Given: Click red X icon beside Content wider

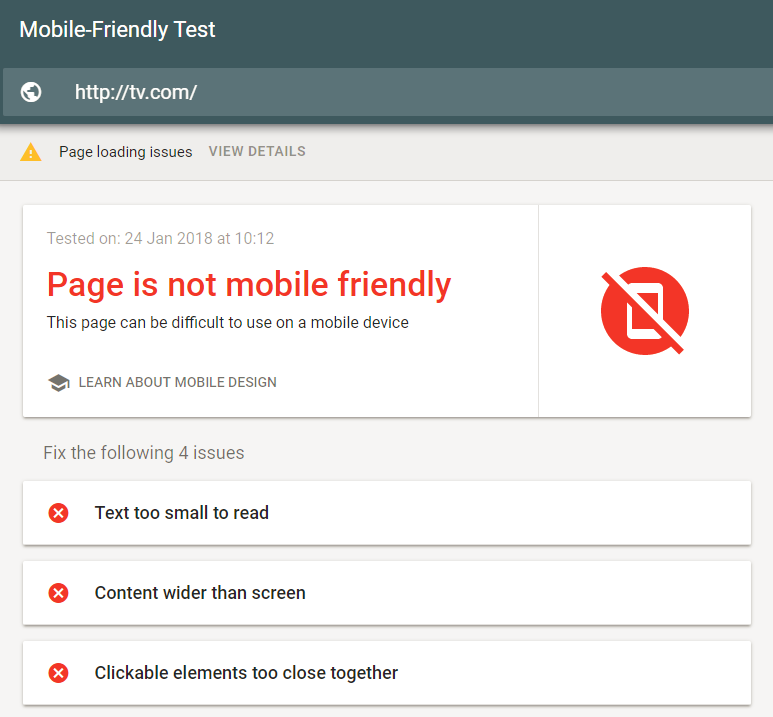Looking at the screenshot, I should [58, 593].
